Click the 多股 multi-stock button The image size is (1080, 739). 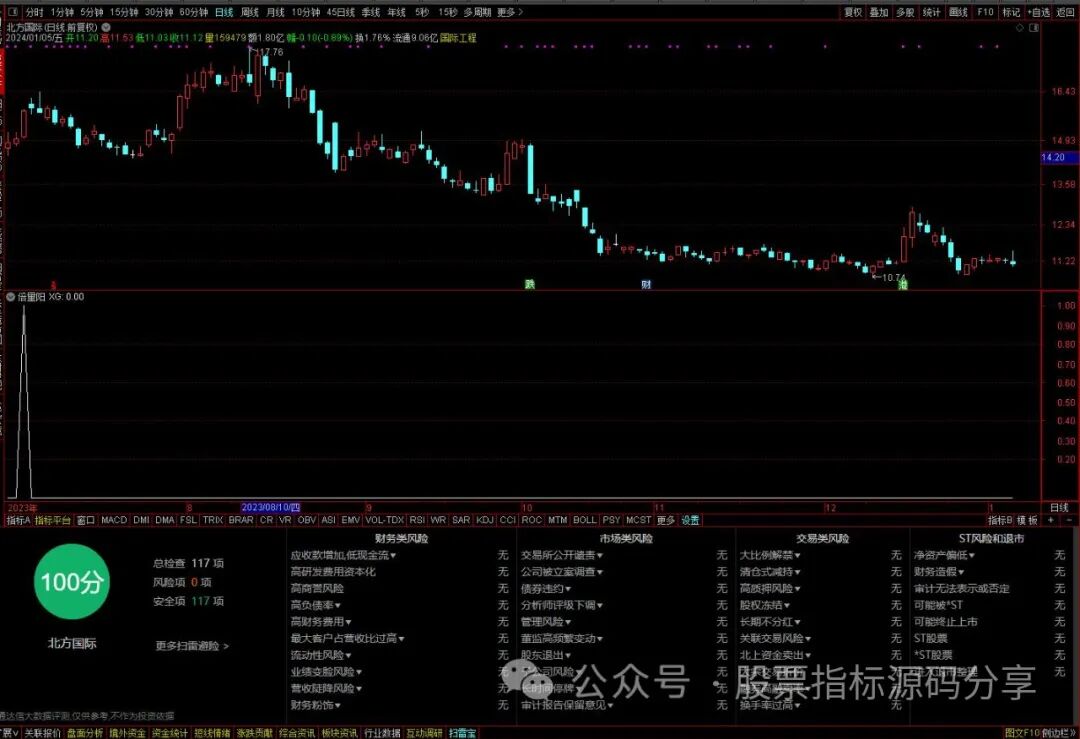905,12
